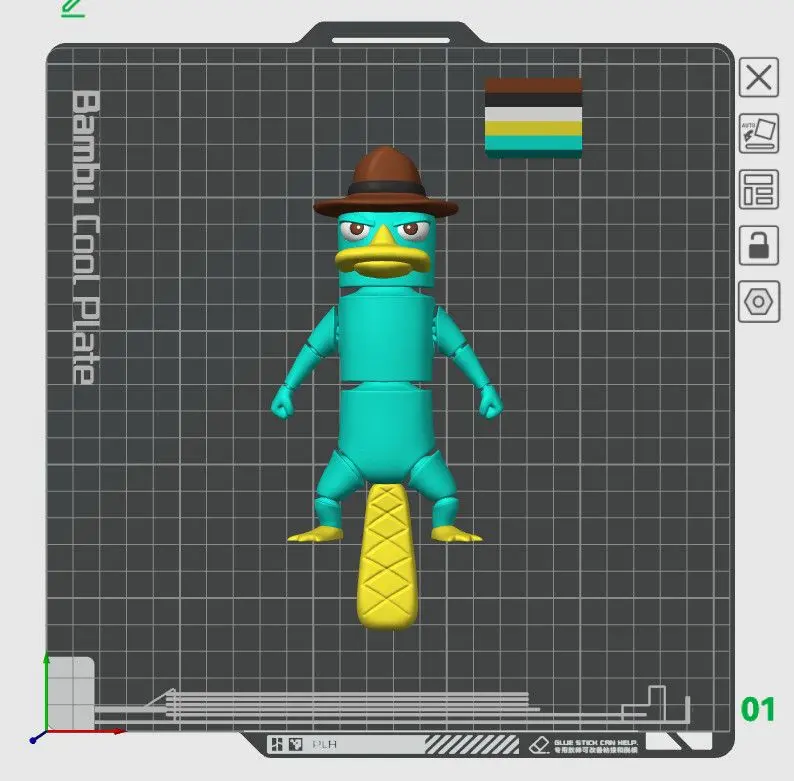Toggle the plate lock icon
The width and height of the screenshot is (794, 781).
759,246
